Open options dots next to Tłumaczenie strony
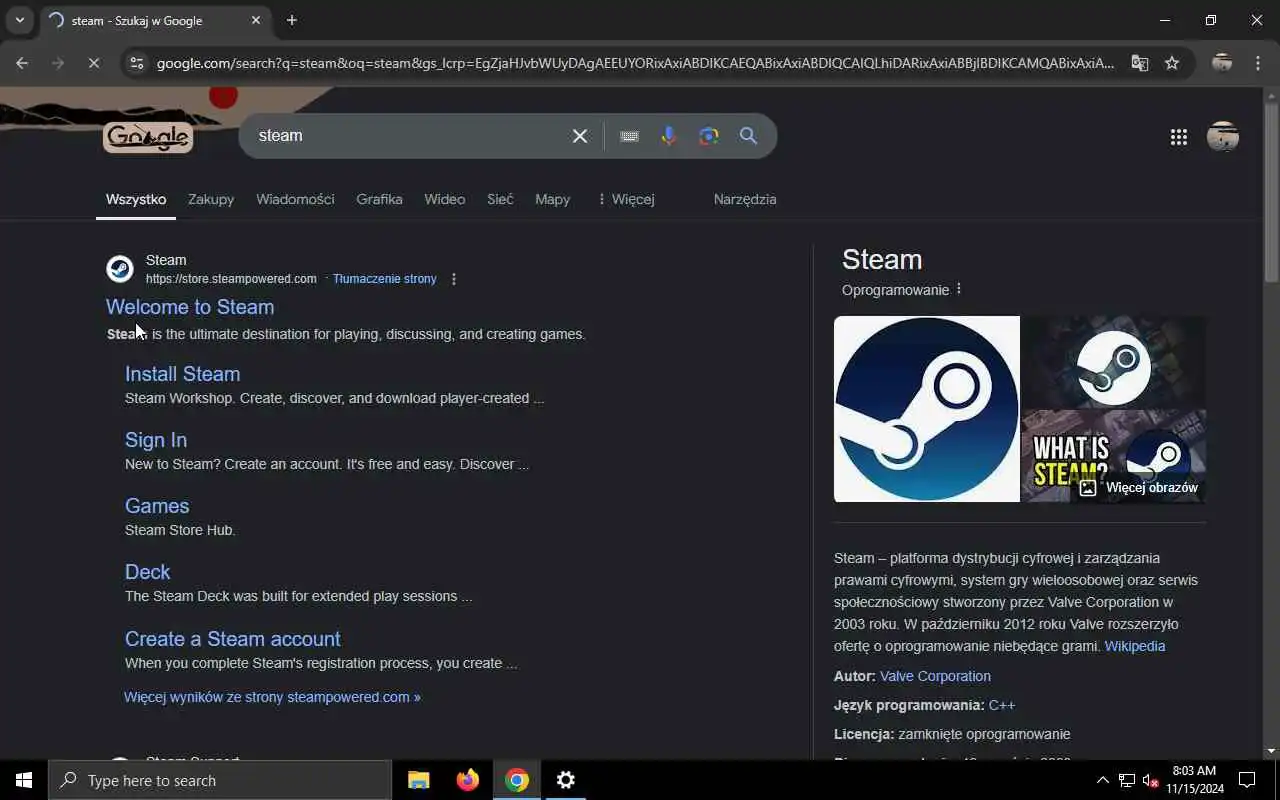The width and height of the screenshot is (1280, 800). [454, 279]
